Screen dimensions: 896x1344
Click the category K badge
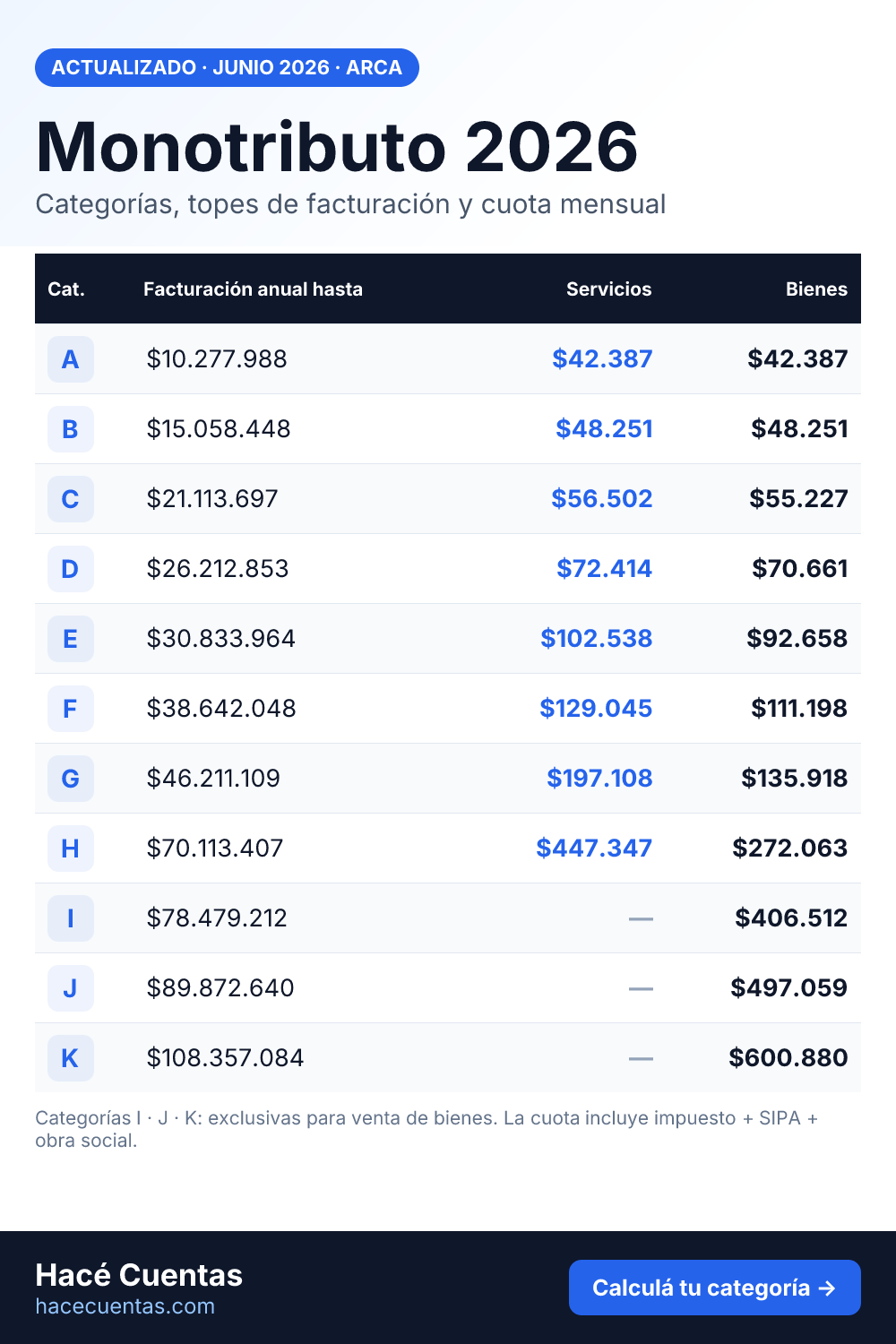[70, 1058]
